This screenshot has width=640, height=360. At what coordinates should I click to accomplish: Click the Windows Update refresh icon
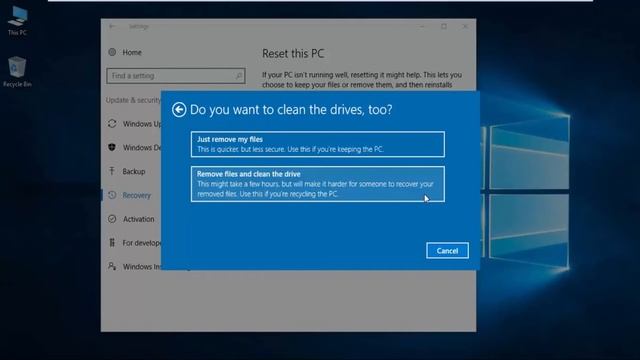(112, 124)
